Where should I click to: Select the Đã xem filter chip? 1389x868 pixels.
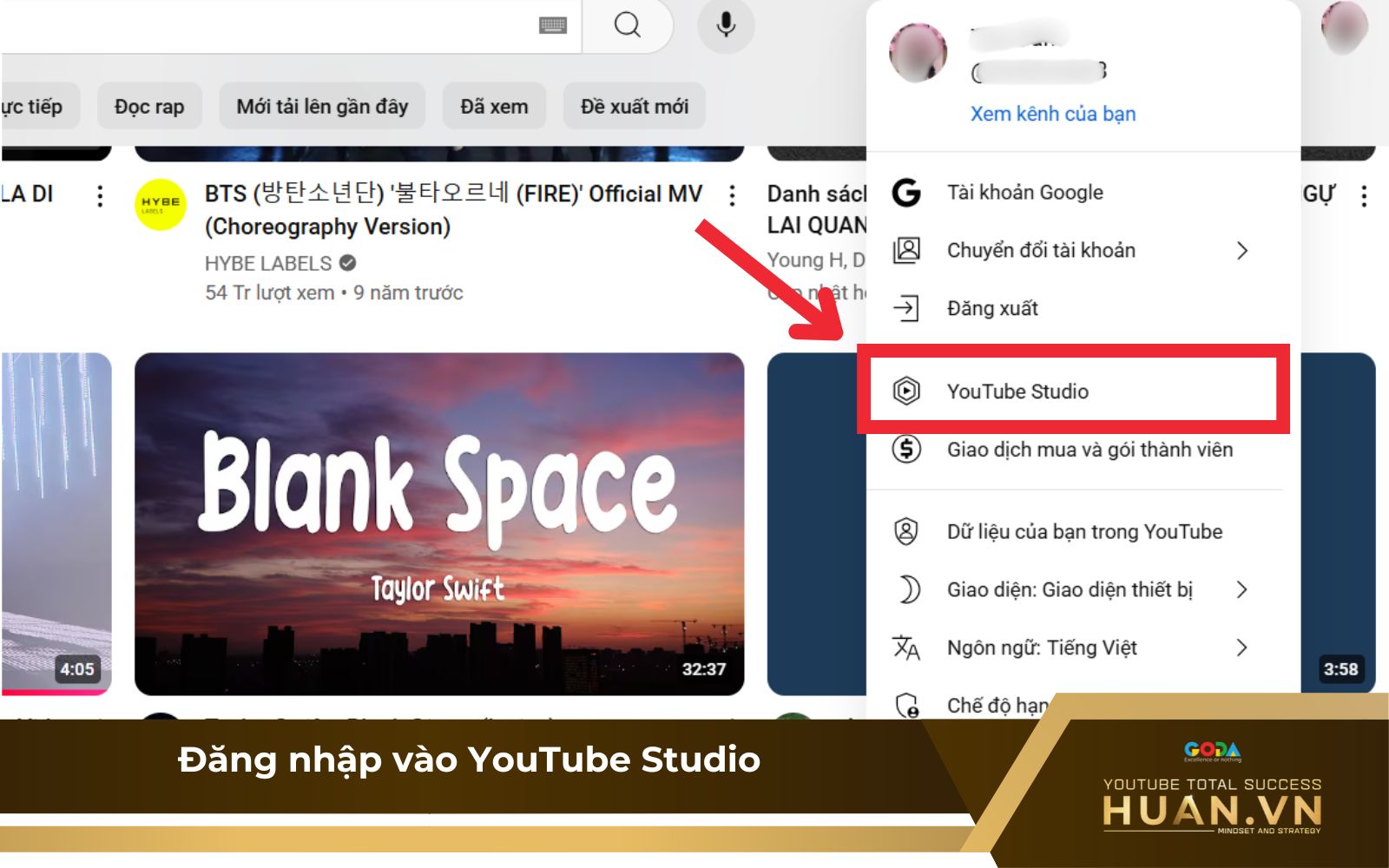coord(494,107)
